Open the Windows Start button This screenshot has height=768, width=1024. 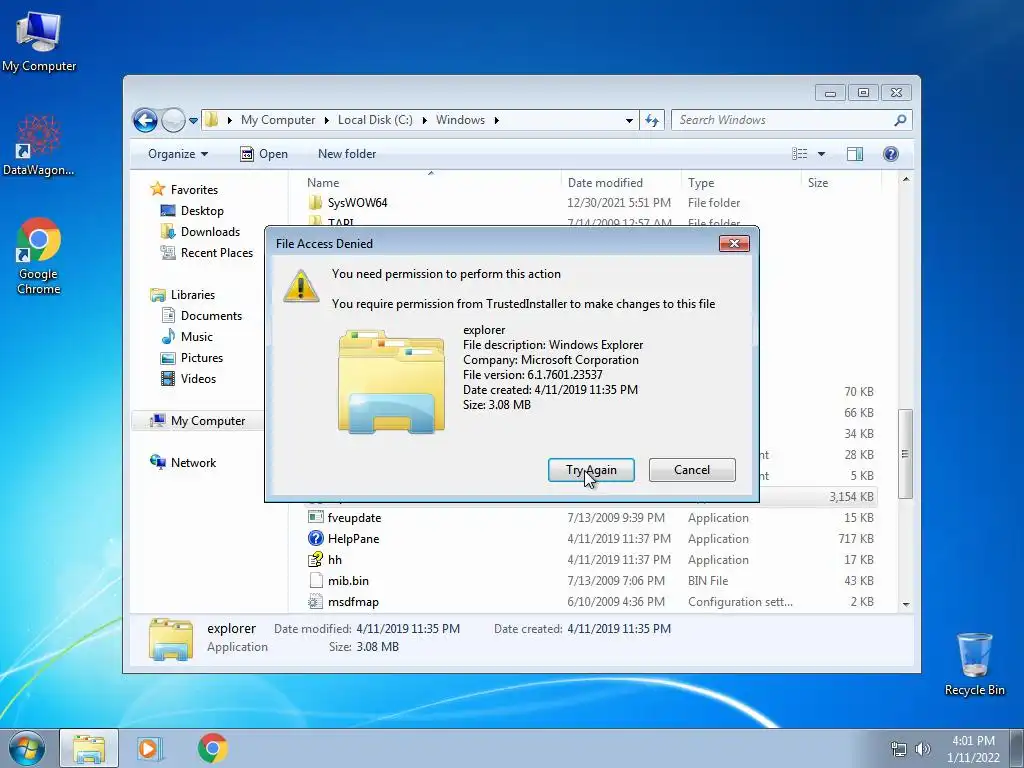pos(27,748)
